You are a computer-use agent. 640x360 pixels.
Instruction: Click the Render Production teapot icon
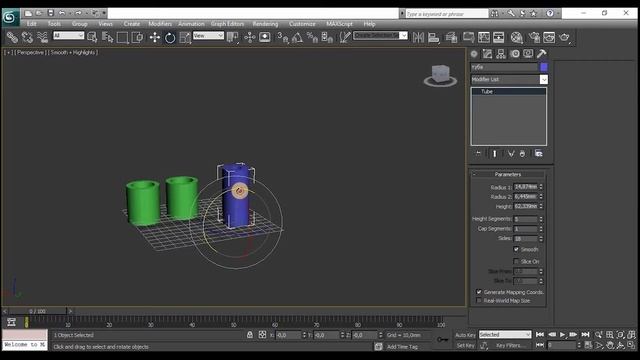pyautogui.click(x=564, y=38)
